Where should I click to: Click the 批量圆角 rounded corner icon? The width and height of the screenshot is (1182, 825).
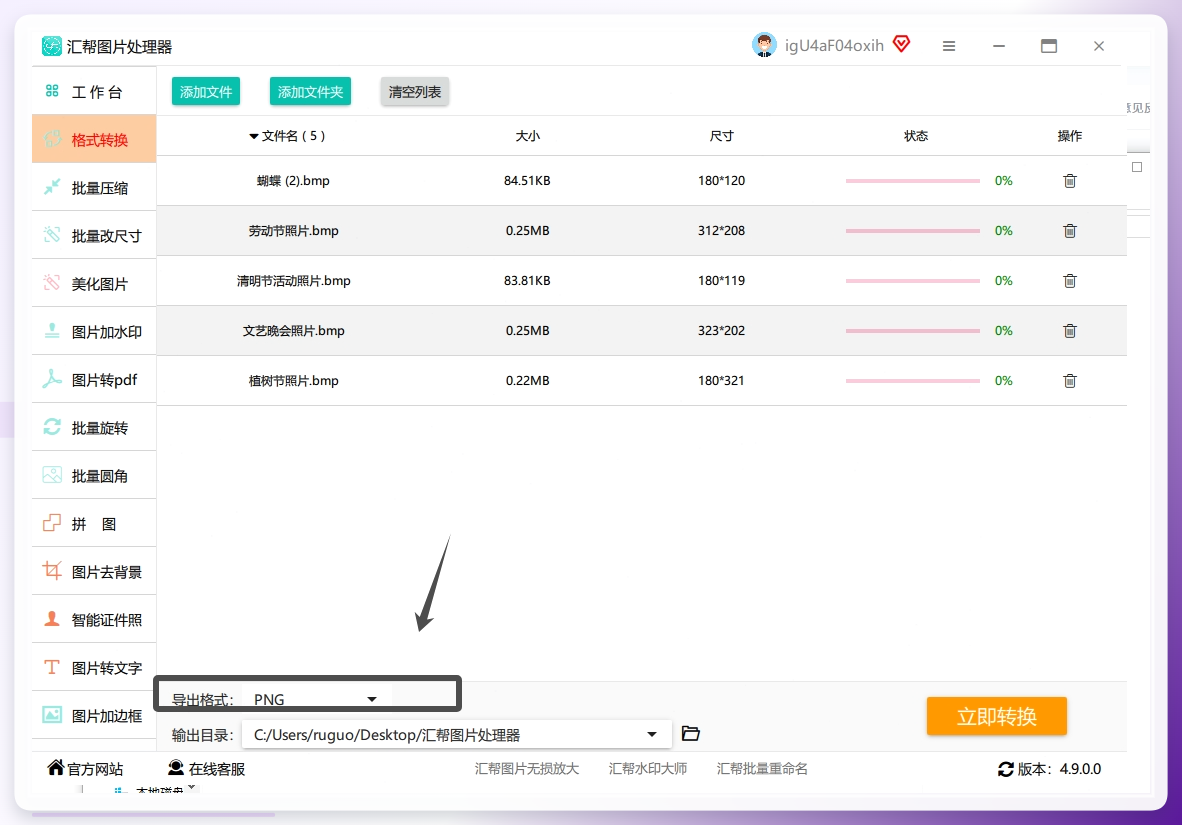tap(52, 475)
